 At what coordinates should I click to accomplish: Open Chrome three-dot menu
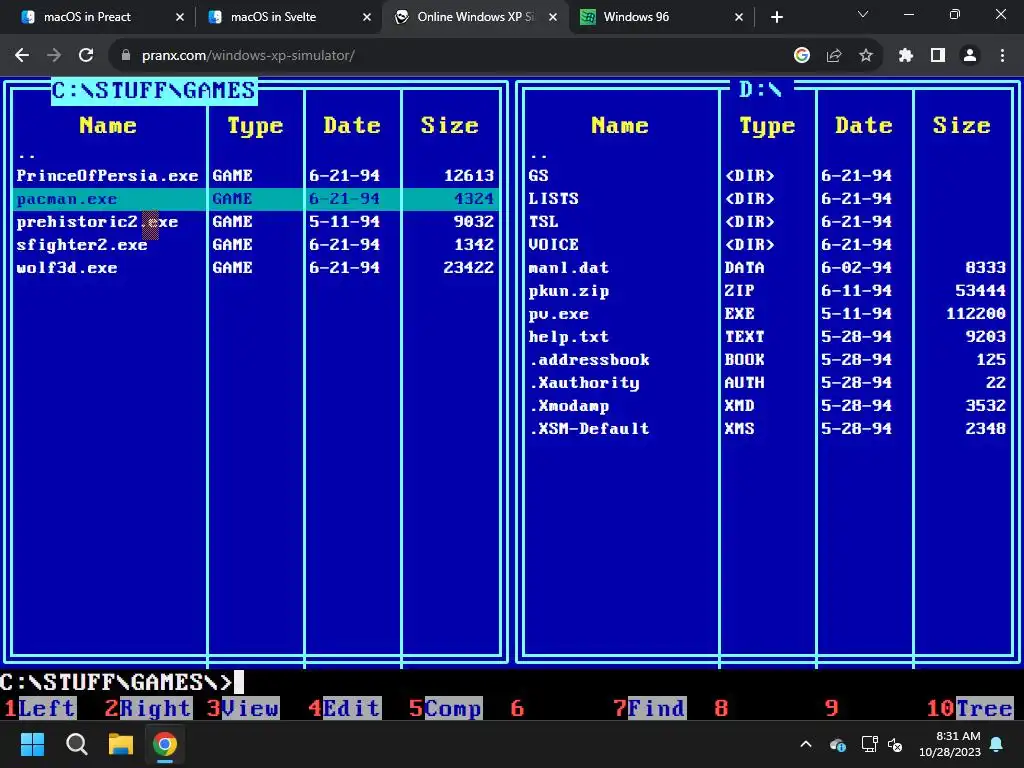(1002, 56)
